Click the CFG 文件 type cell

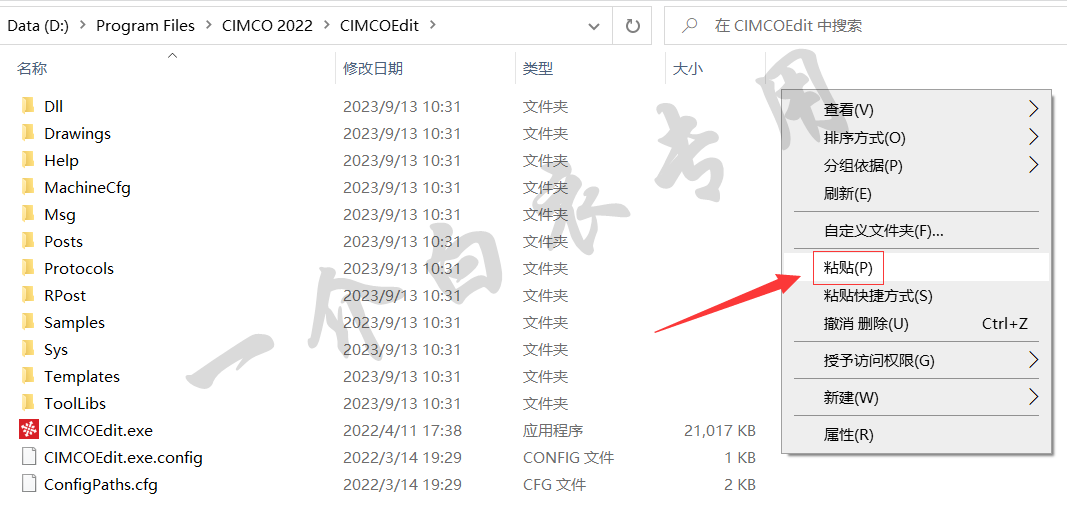tap(554, 484)
